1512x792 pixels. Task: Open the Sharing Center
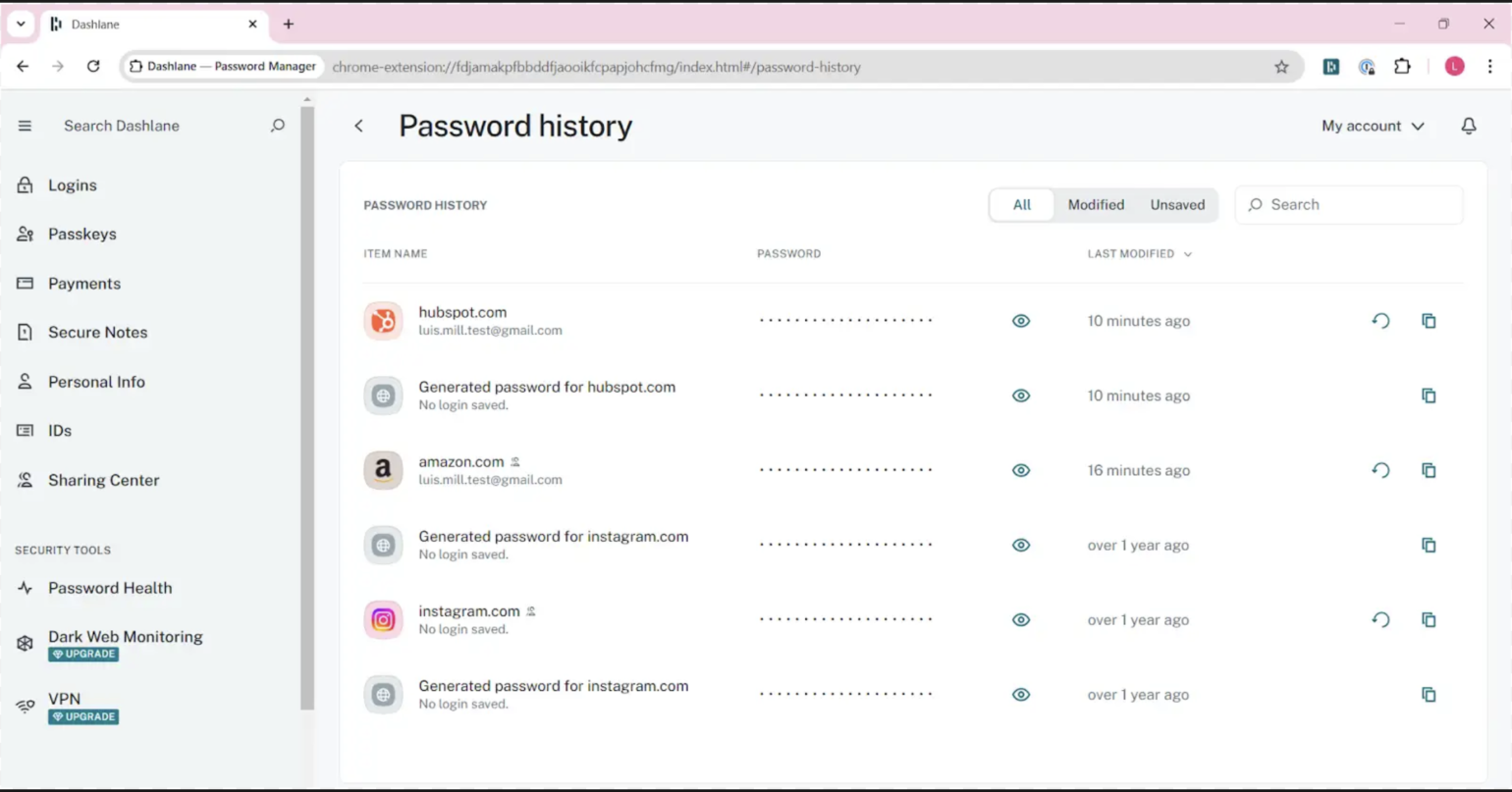[x=103, y=480]
